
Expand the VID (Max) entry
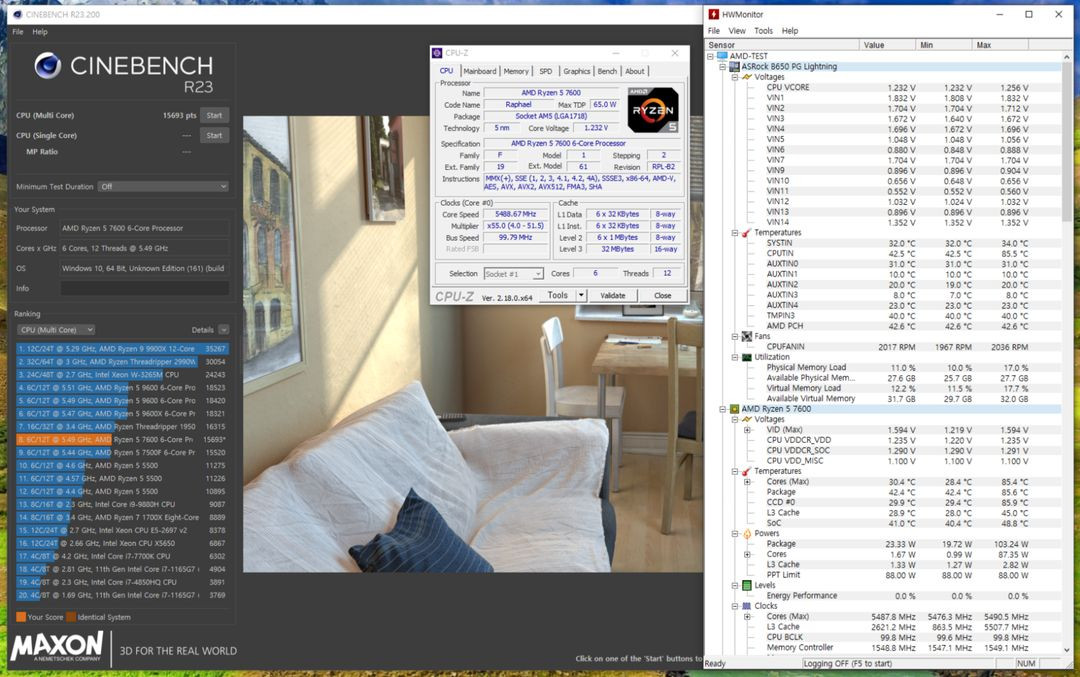pos(747,430)
